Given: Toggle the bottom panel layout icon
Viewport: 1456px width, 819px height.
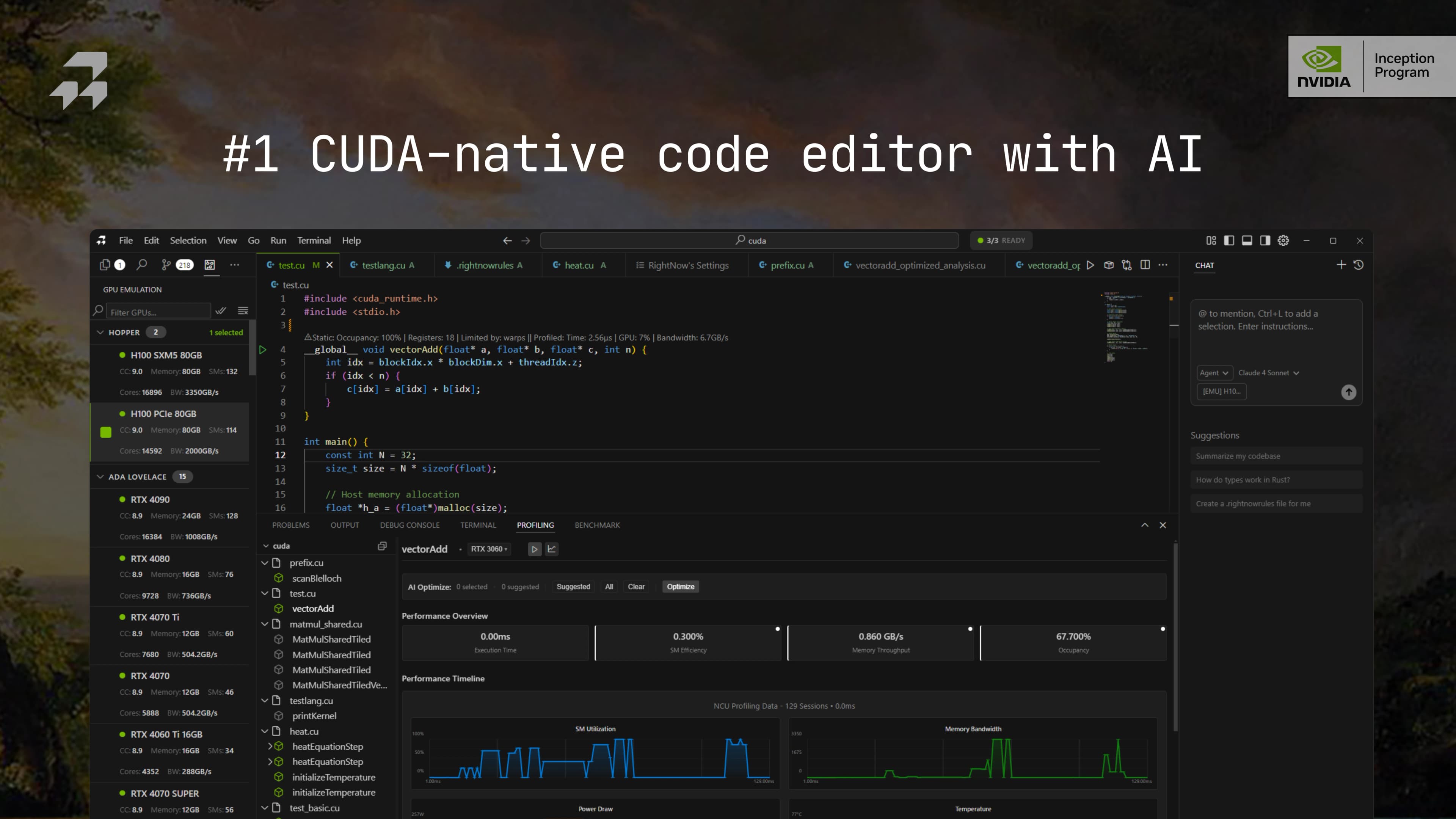Looking at the screenshot, I should [1247, 240].
